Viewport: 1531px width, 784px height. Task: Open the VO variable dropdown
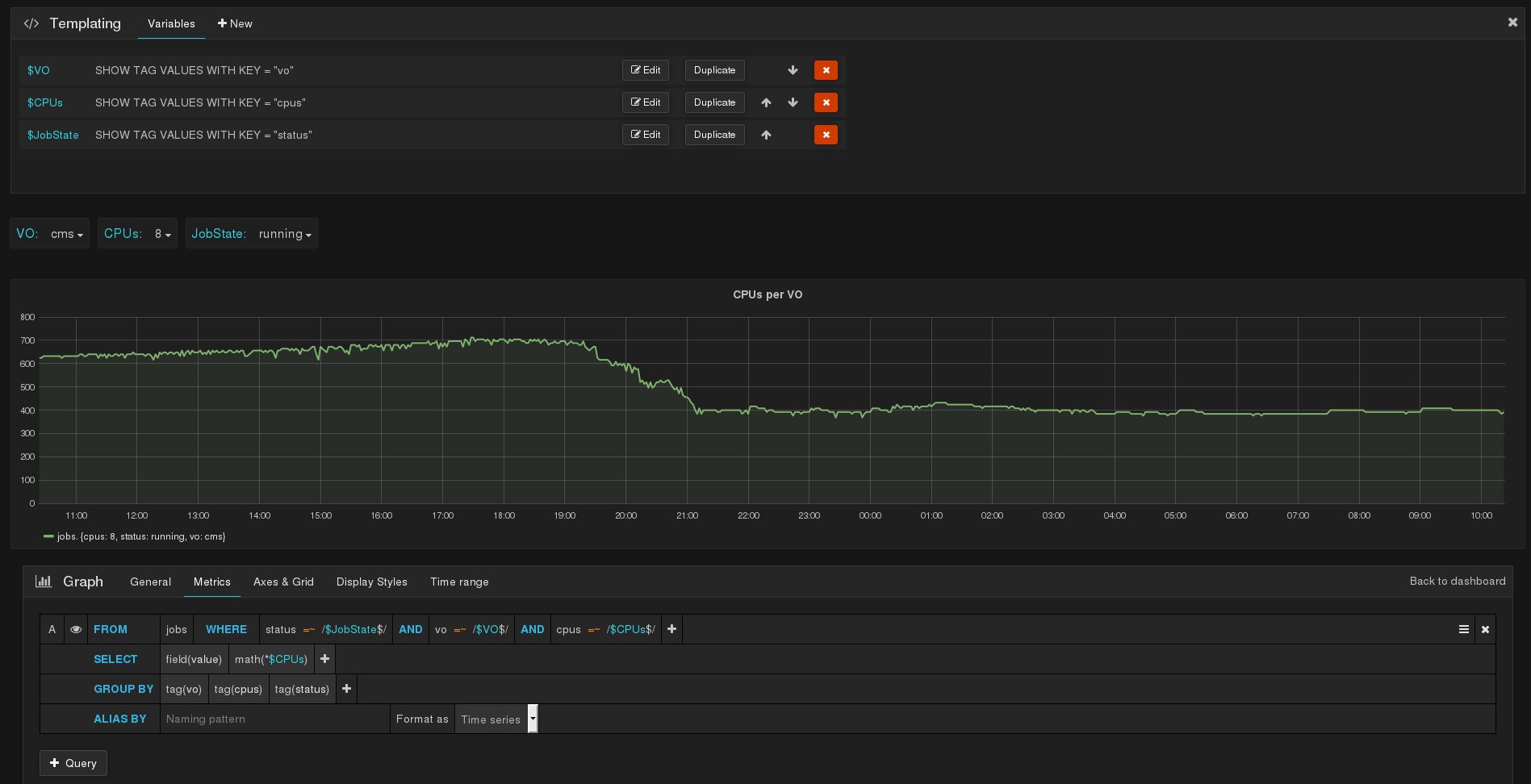pos(66,234)
